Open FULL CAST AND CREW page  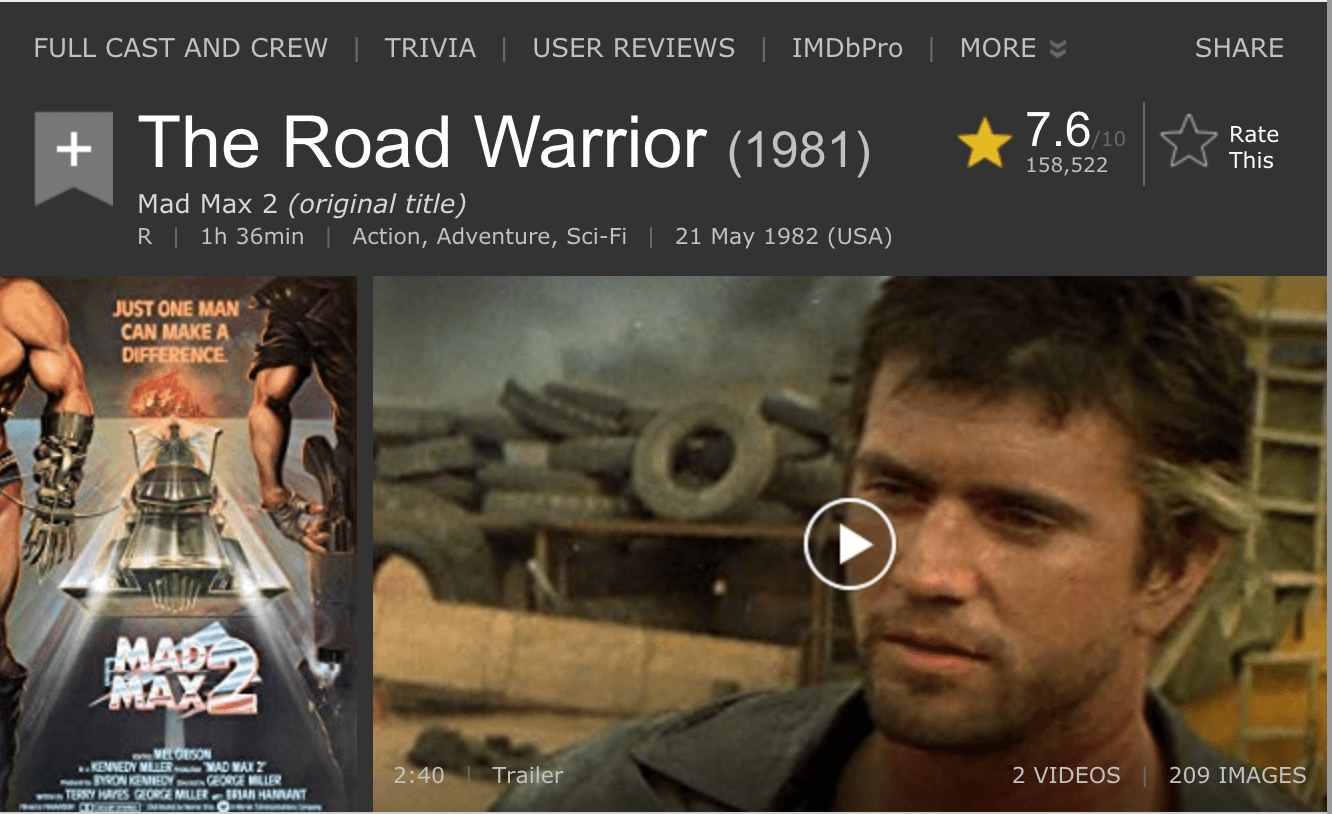181,48
